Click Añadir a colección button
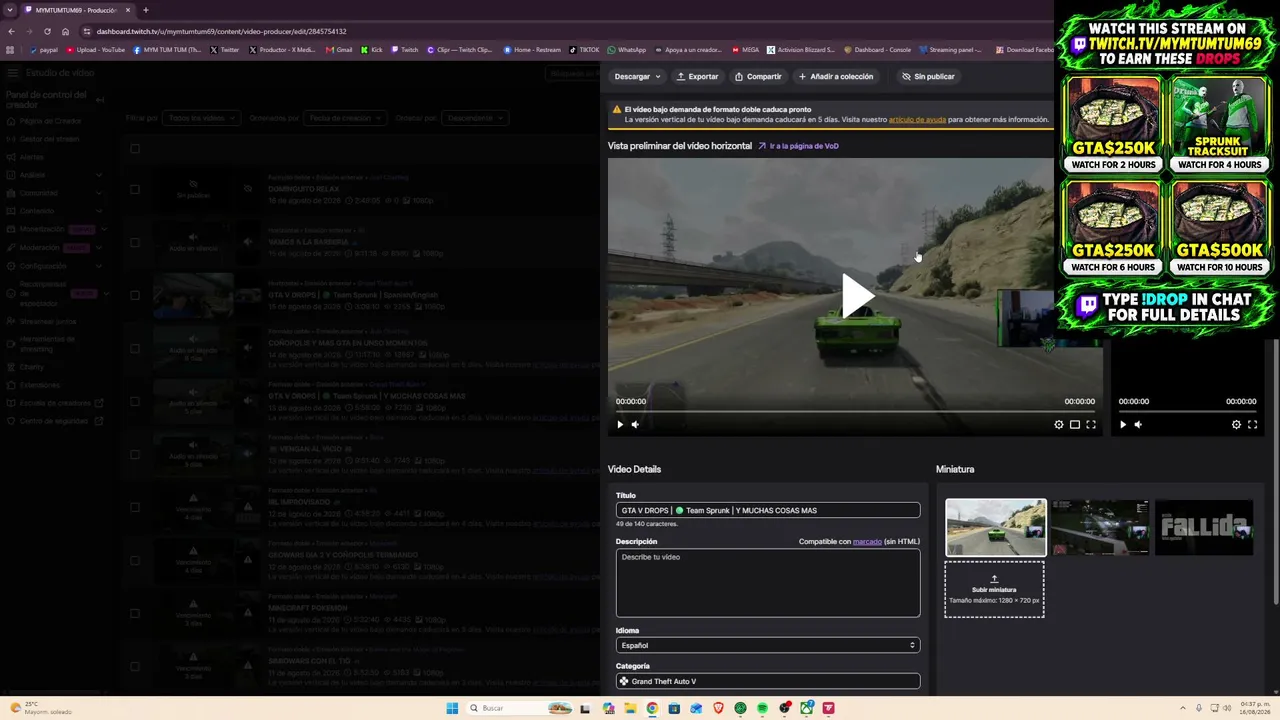This screenshot has width=1280, height=720. 836,76
